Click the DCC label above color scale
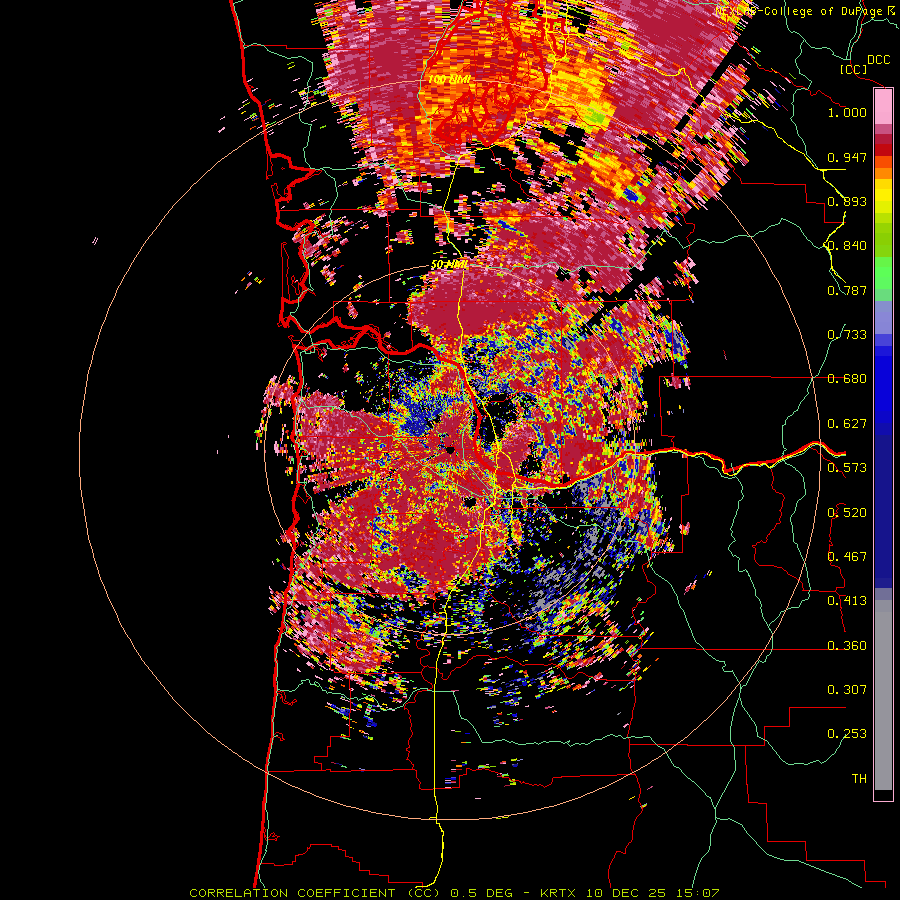 tap(878, 59)
